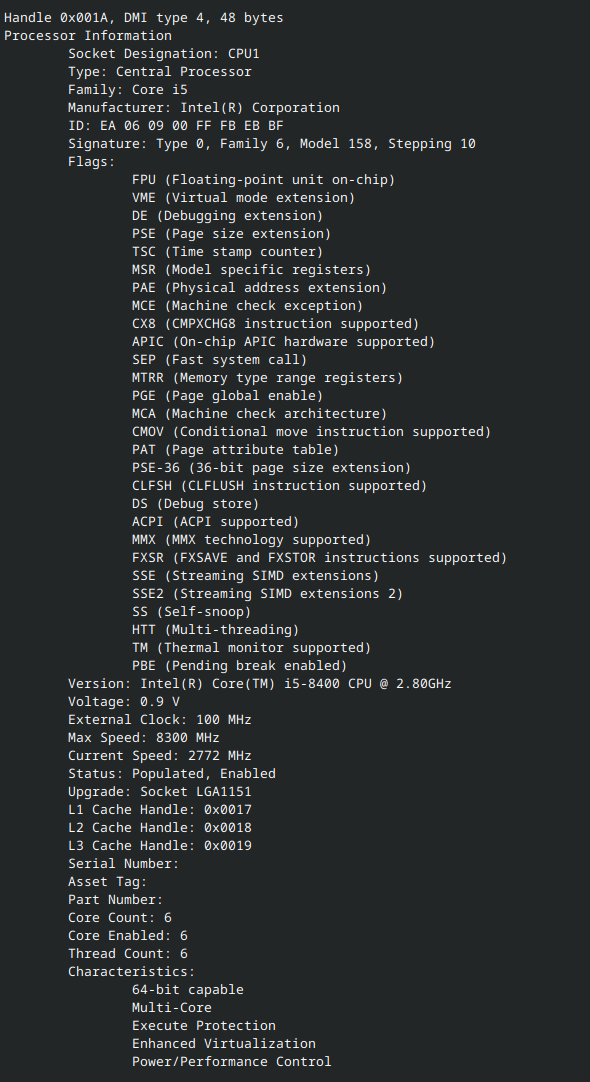Click the FPU floating-point unit flag
This screenshot has height=1082, width=590.
click(264, 179)
